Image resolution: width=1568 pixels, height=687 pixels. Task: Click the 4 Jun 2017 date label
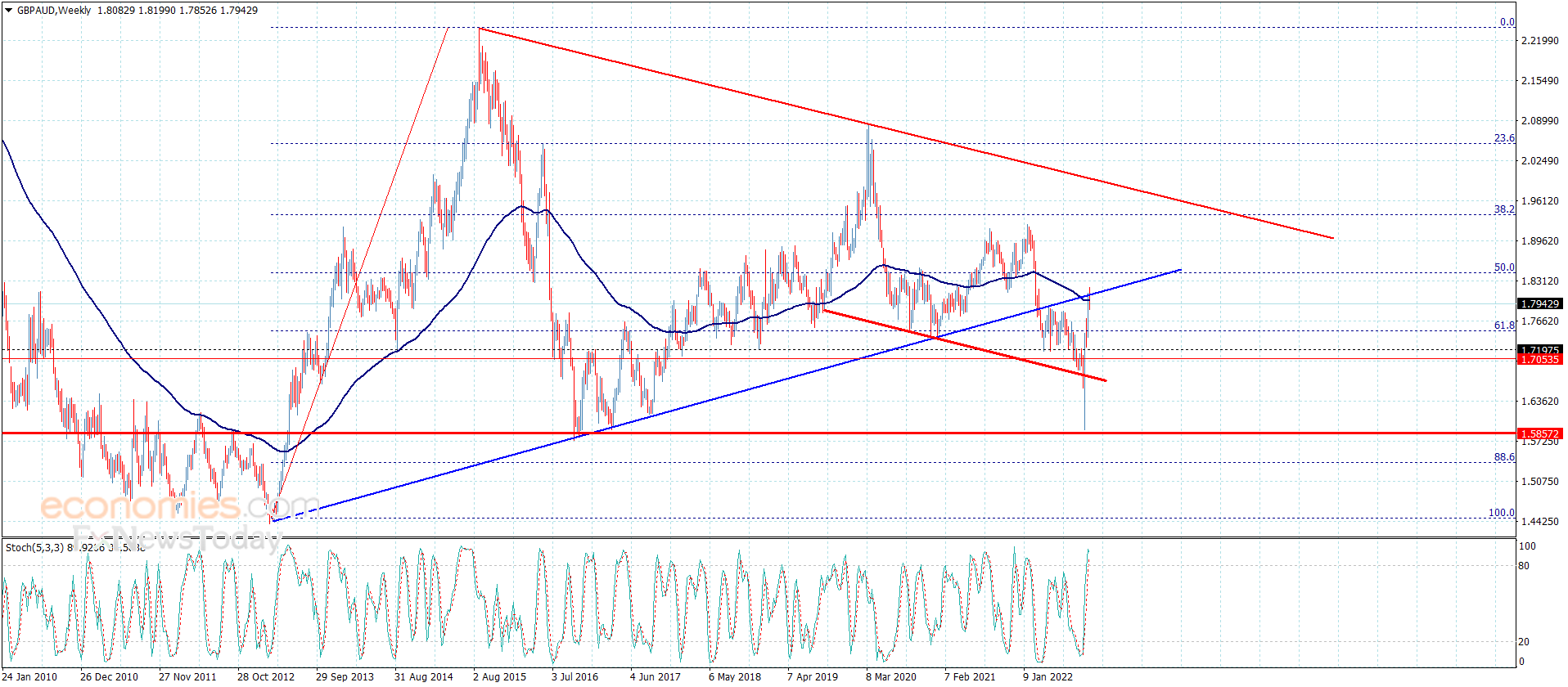coord(655,676)
